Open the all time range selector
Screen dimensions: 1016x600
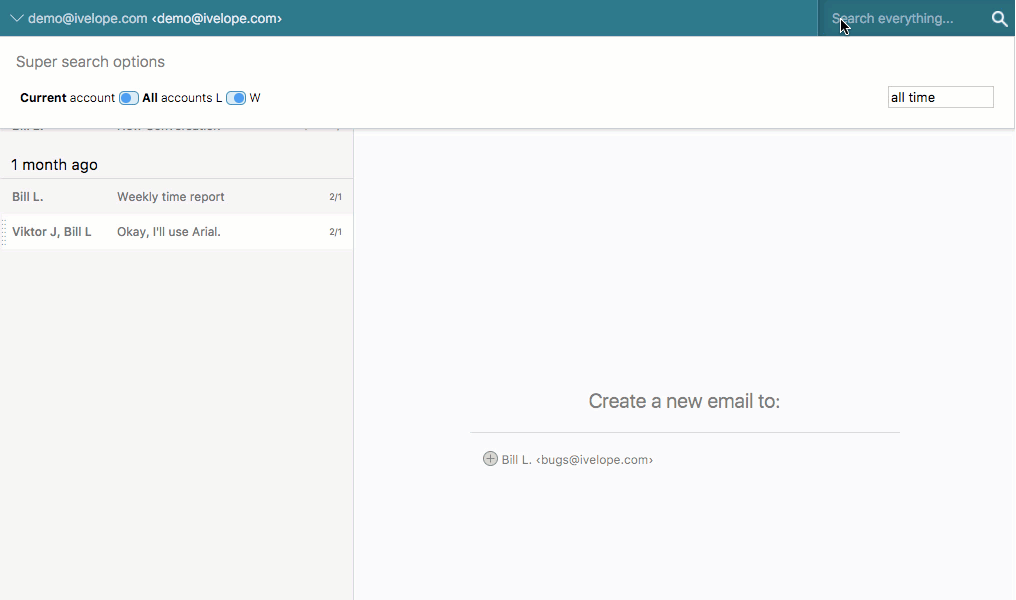pos(940,97)
